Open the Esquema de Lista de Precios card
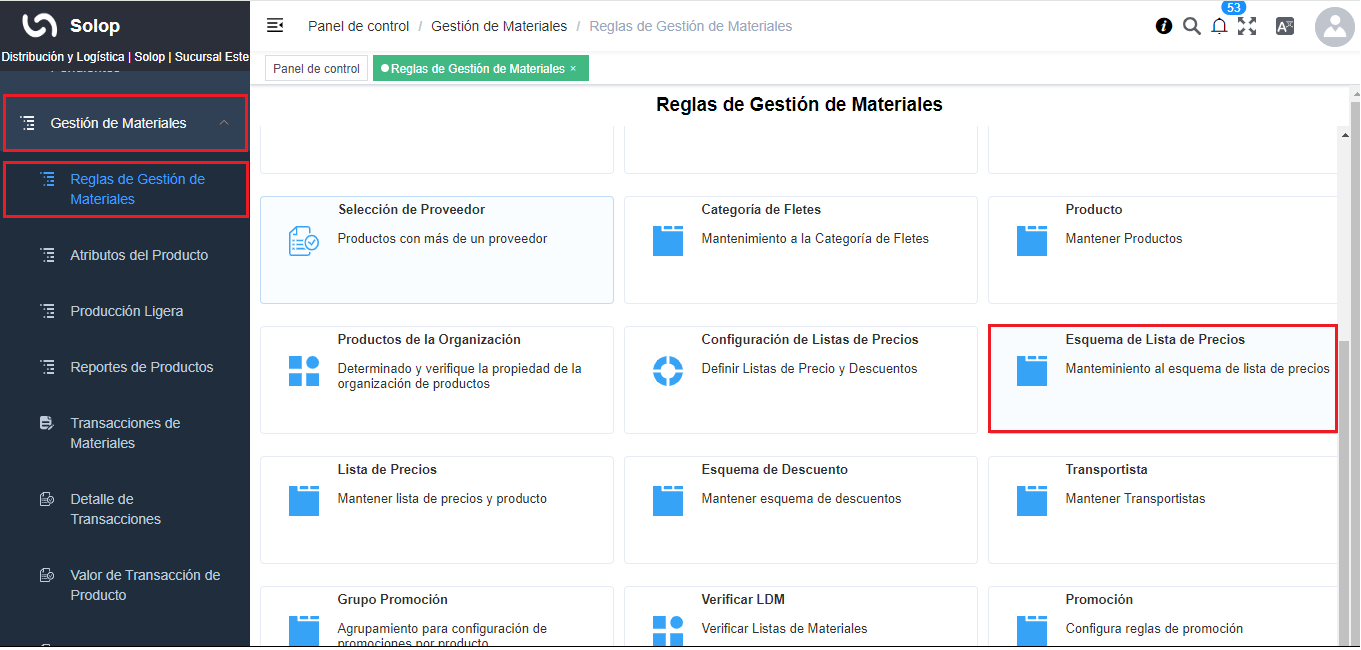Screen dimensions: 1361x650 point(1162,378)
